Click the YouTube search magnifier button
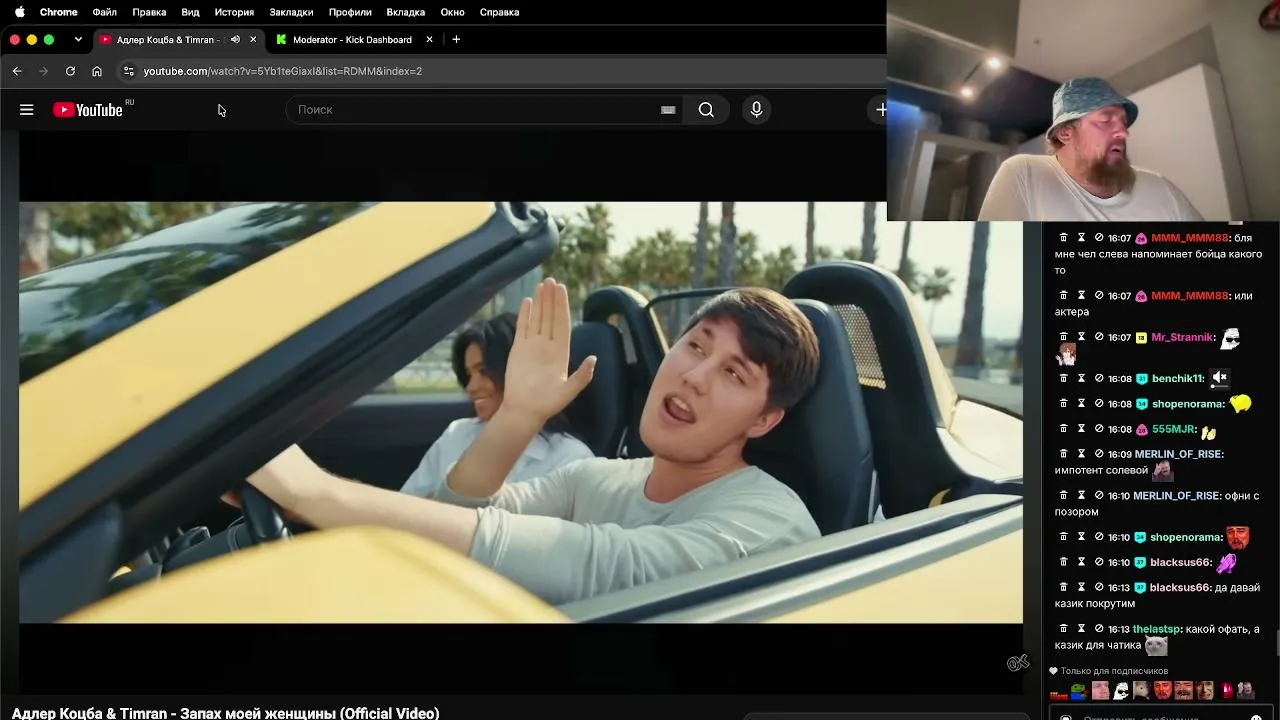The width and height of the screenshot is (1280, 720). (x=706, y=110)
